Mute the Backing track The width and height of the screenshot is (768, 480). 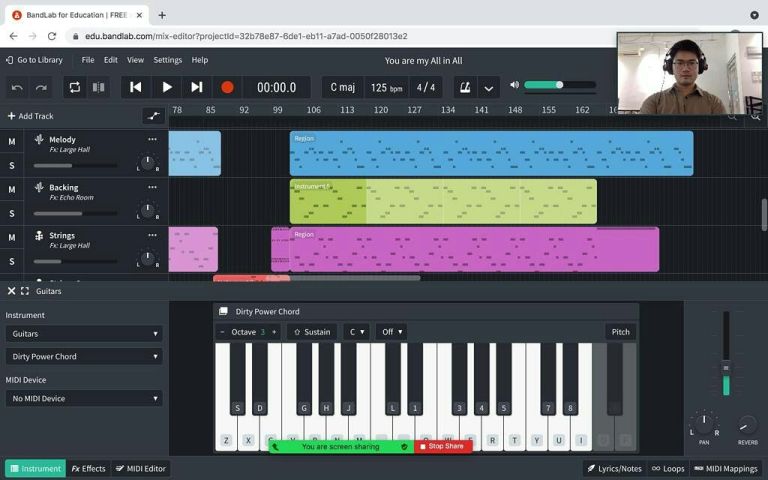[12, 190]
